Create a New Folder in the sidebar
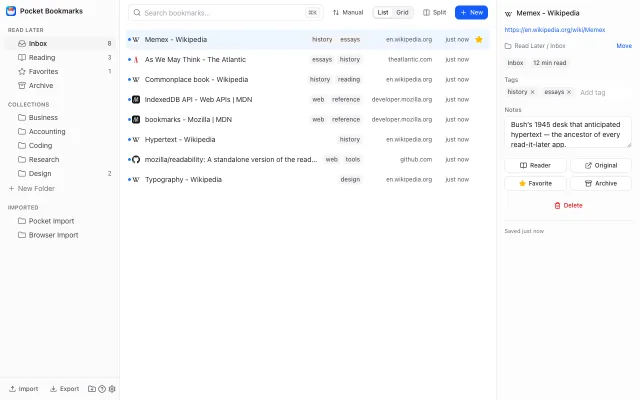The height and width of the screenshot is (400, 640). tap(32, 189)
